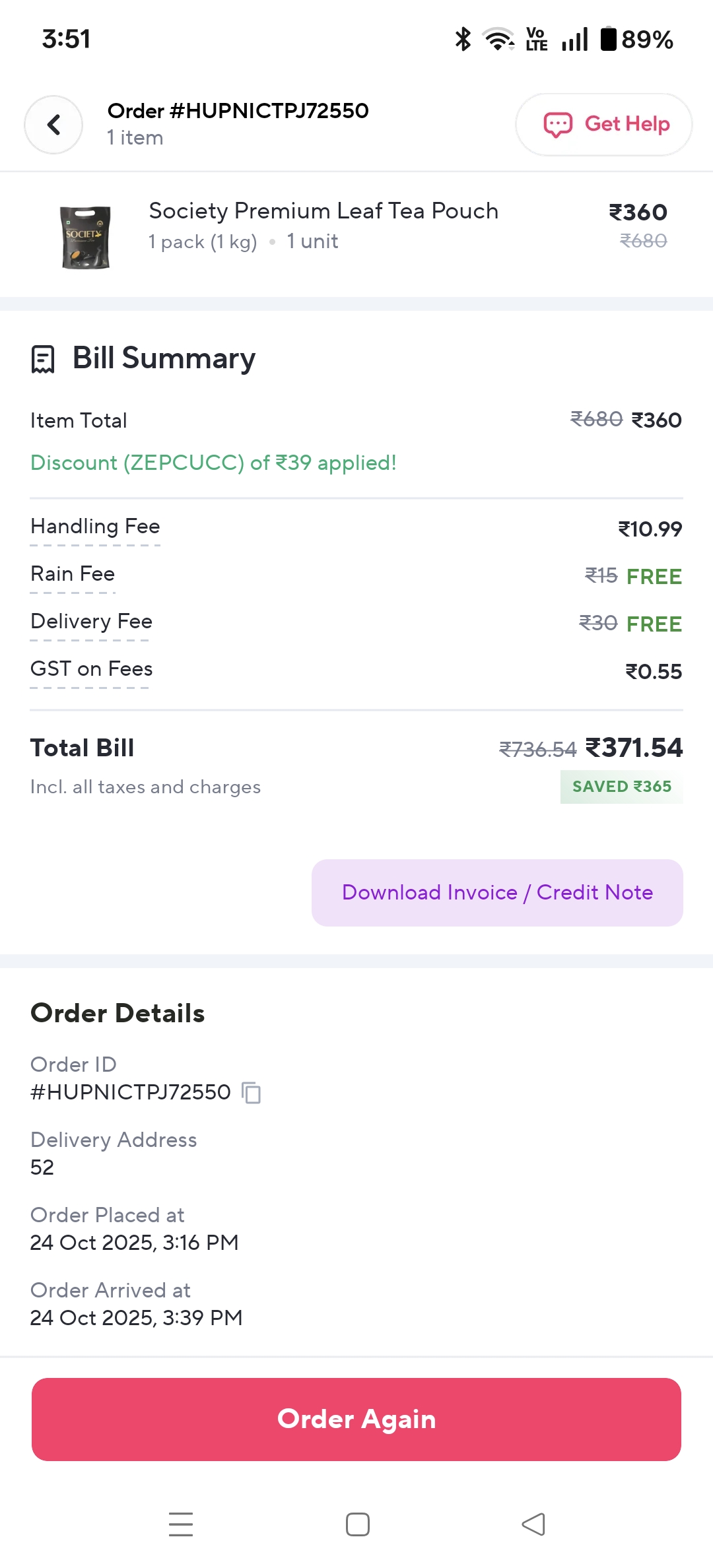
Task: Open Society Premium Leaf Tea Pouch item
Action: [323, 211]
